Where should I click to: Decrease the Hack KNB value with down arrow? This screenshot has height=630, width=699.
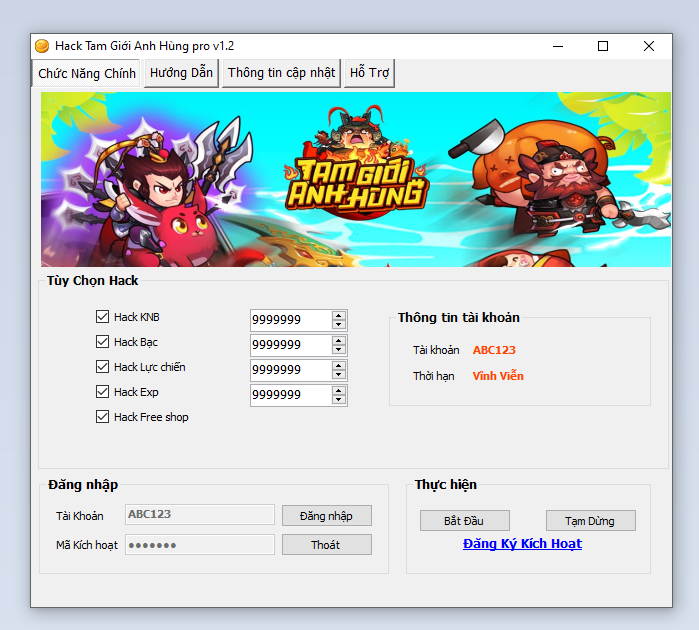tap(339, 325)
